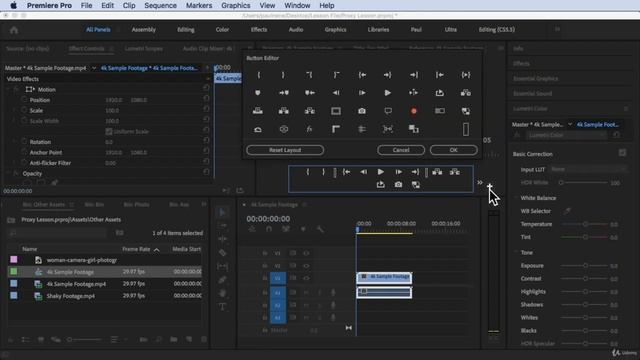
Task: Open the Window menu
Action: 297,6
